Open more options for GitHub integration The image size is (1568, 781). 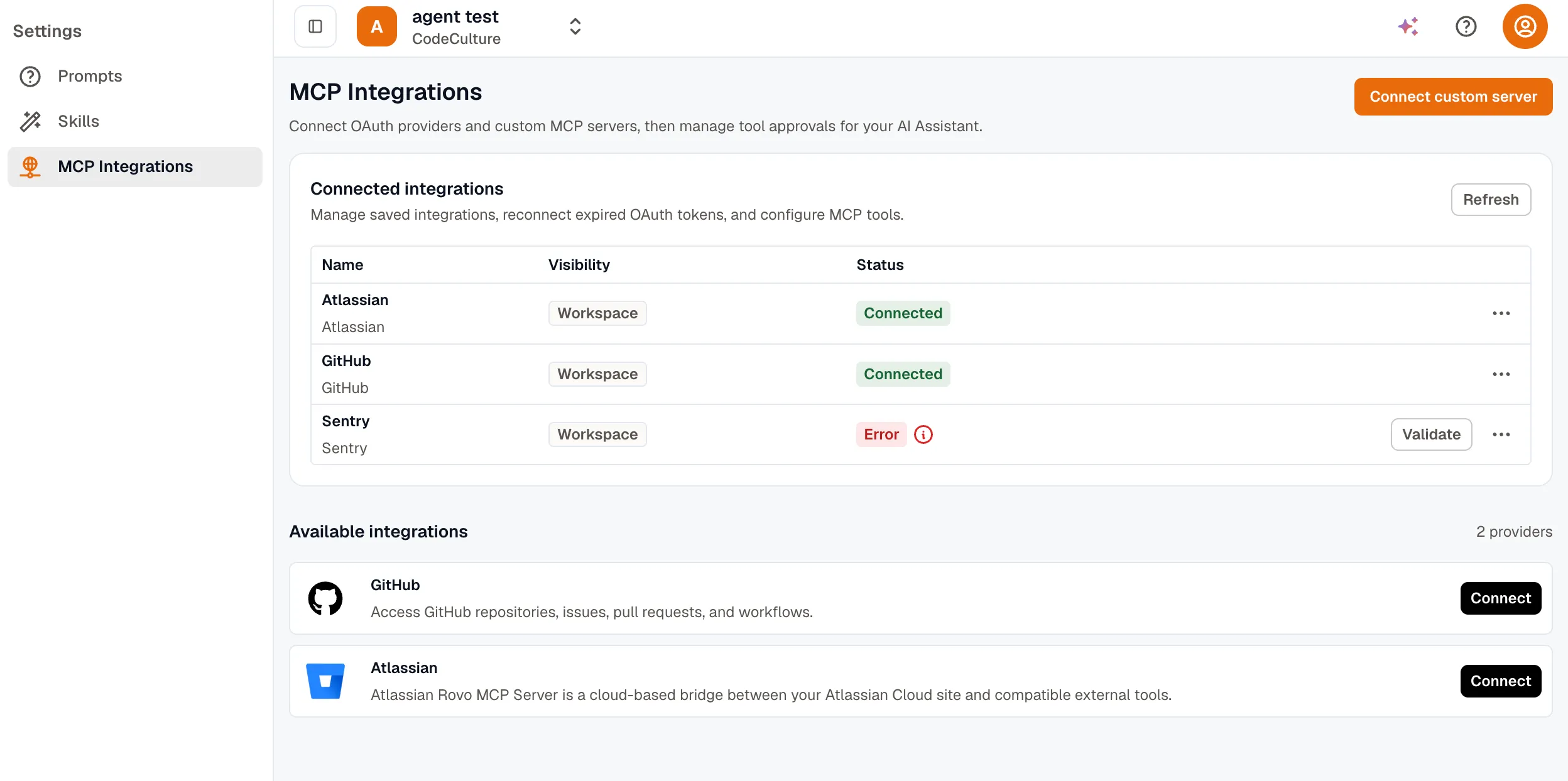tap(1501, 374)
